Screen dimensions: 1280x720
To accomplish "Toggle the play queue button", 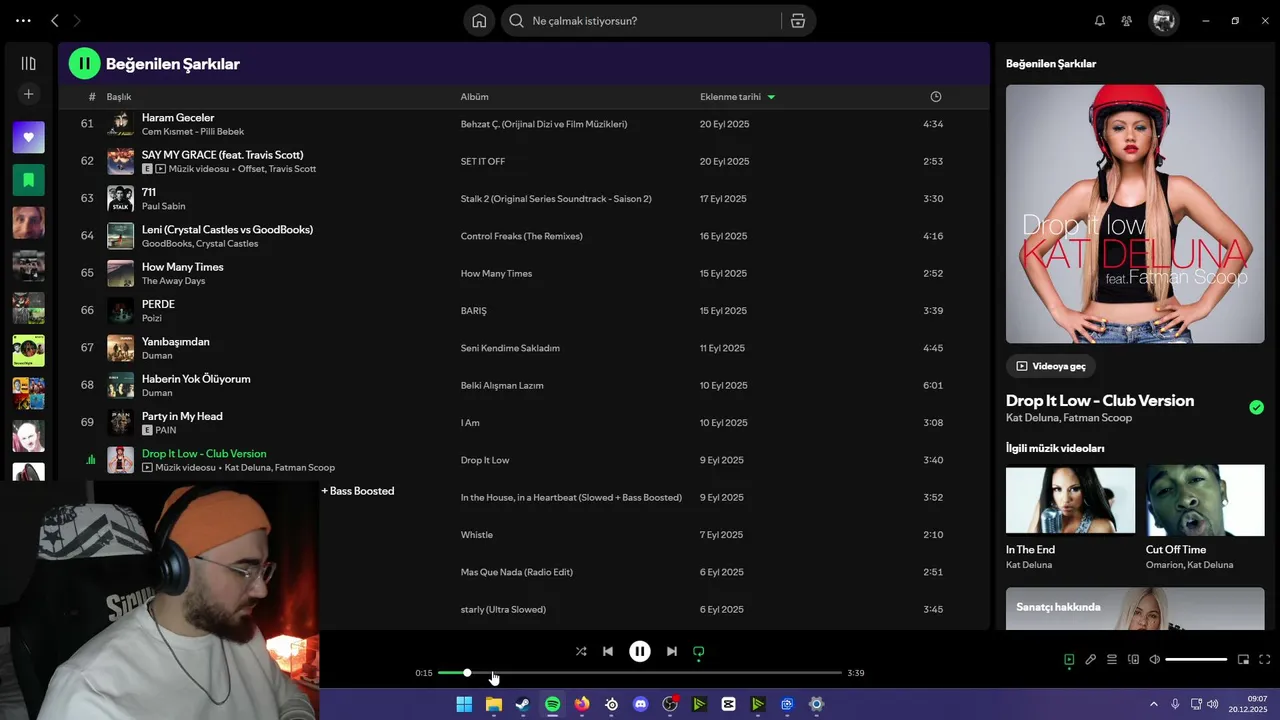I will point(1112,659).
